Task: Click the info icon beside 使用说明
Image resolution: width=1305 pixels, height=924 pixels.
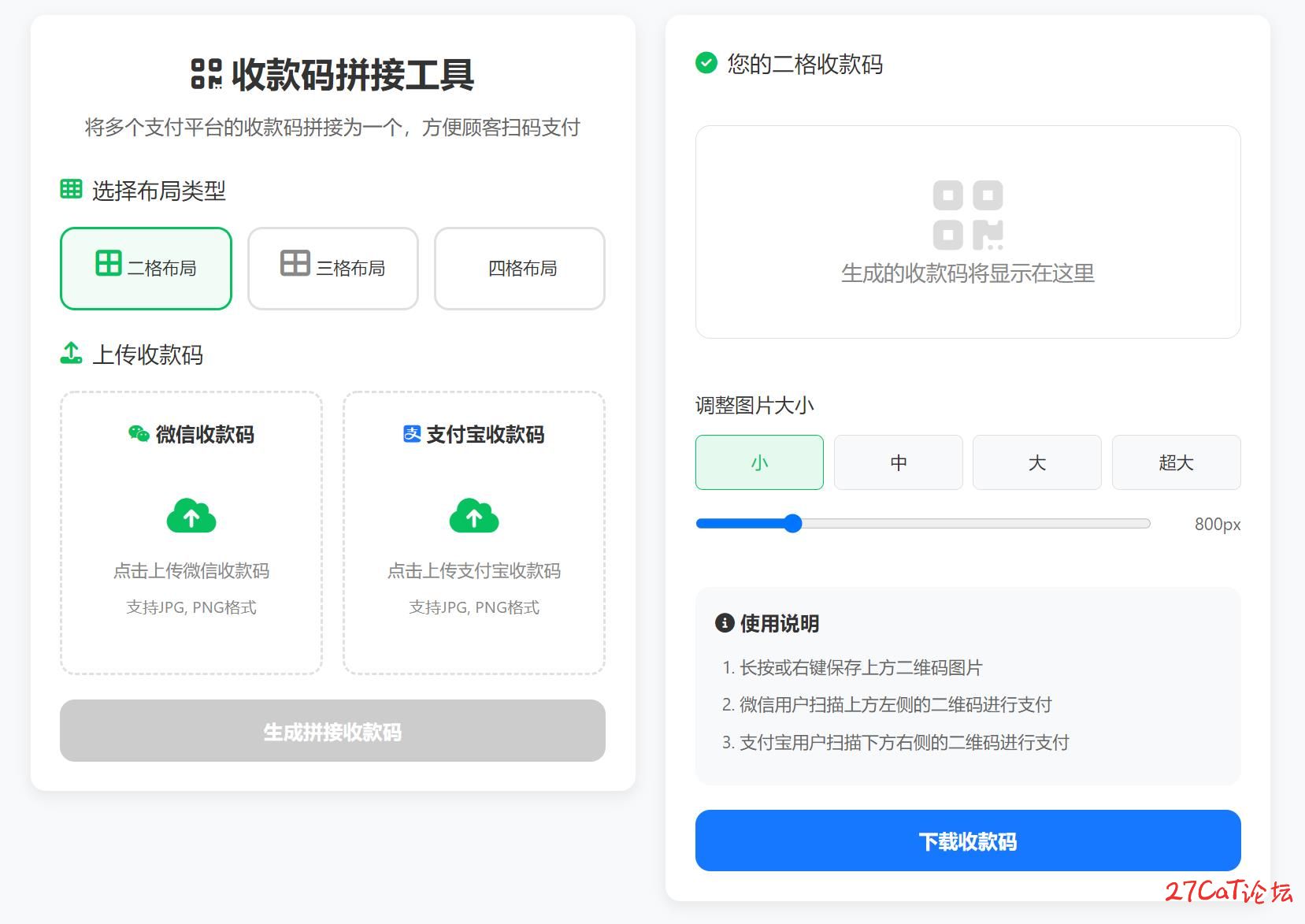Action: (x=724, y=623)
